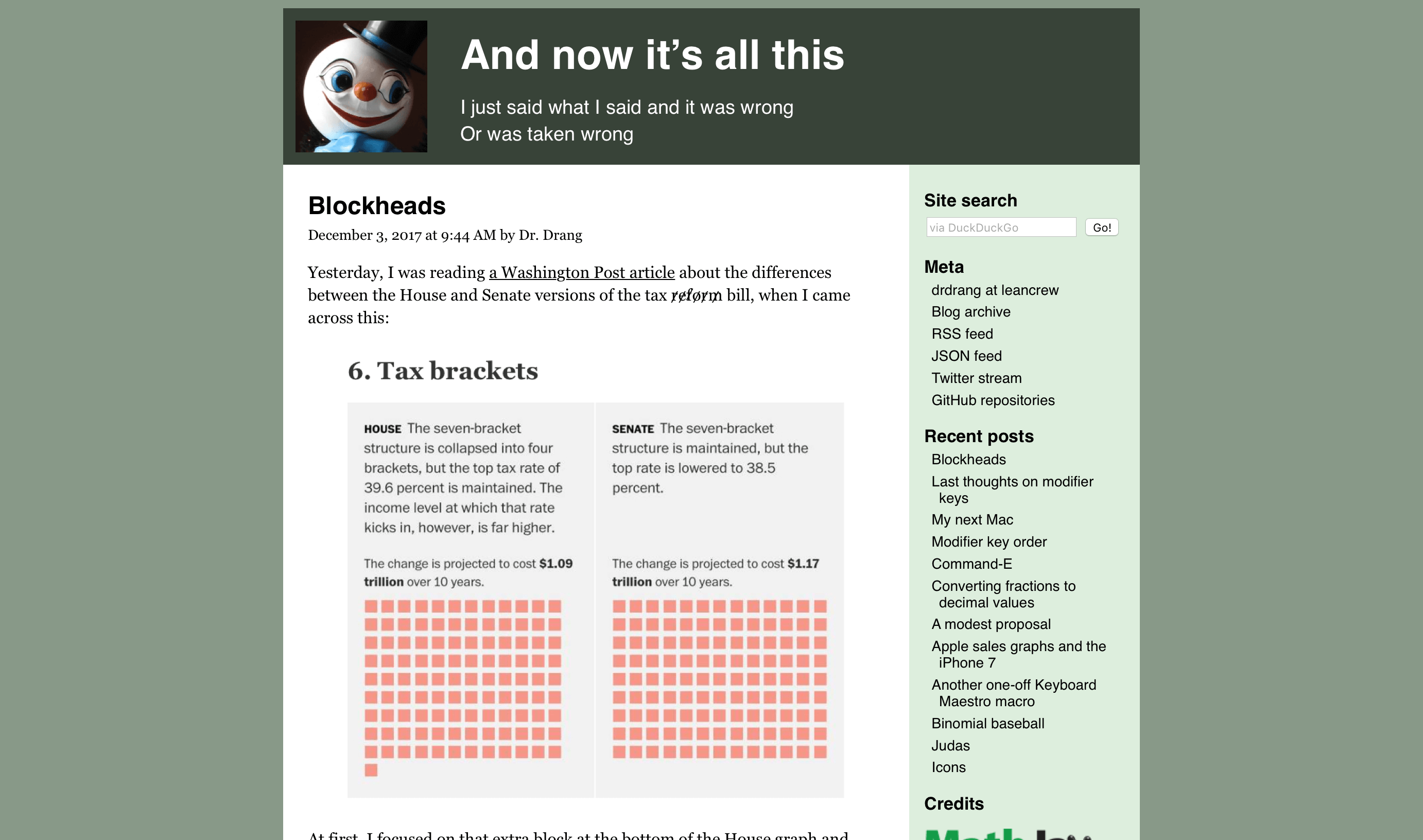The width and height of the screenshot is (1423, 840).
Task: Click Last thoughts on modifier keys
Action: 1012,489
